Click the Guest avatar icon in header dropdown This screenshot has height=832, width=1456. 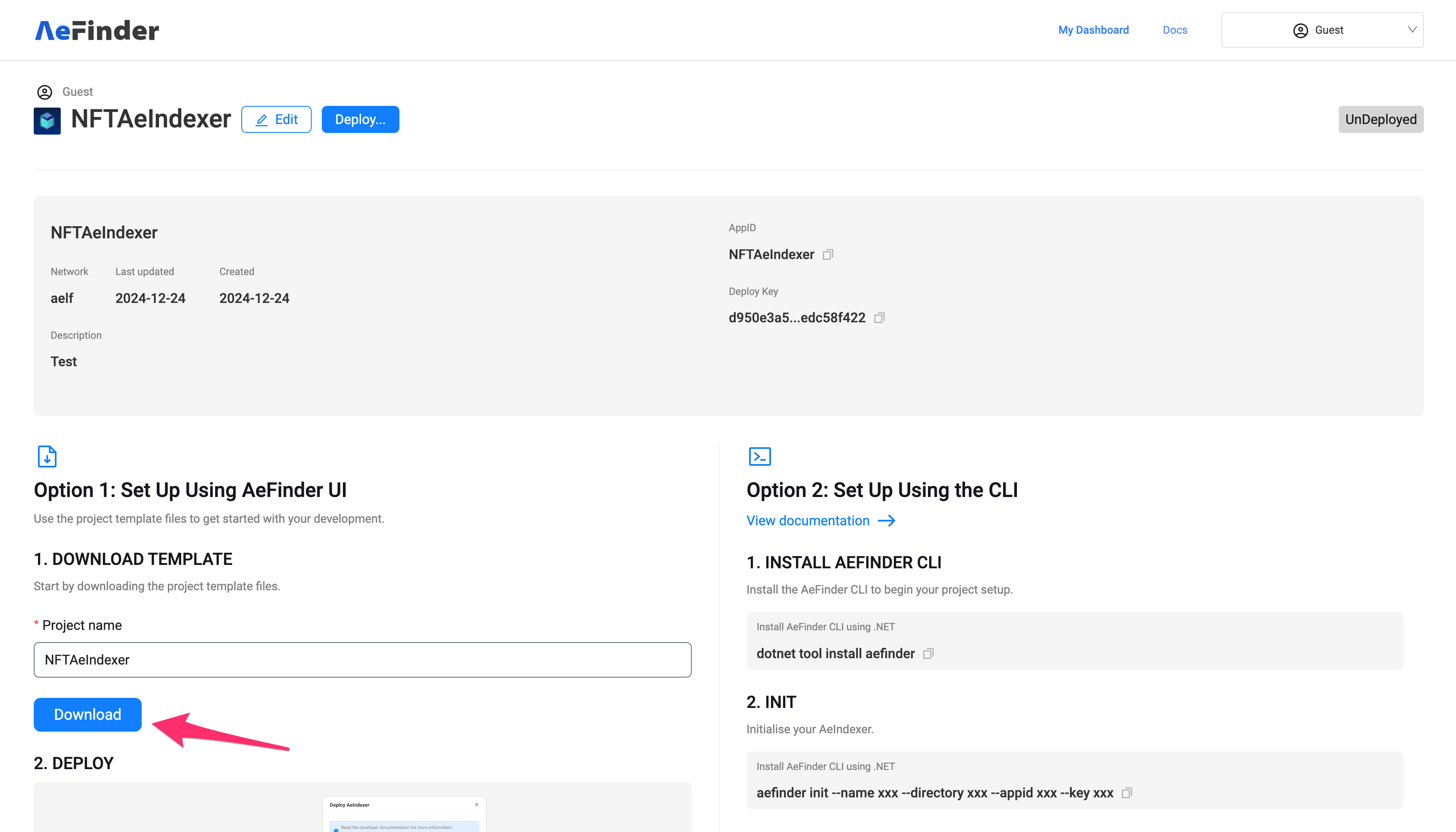[x=1300, y=30]
